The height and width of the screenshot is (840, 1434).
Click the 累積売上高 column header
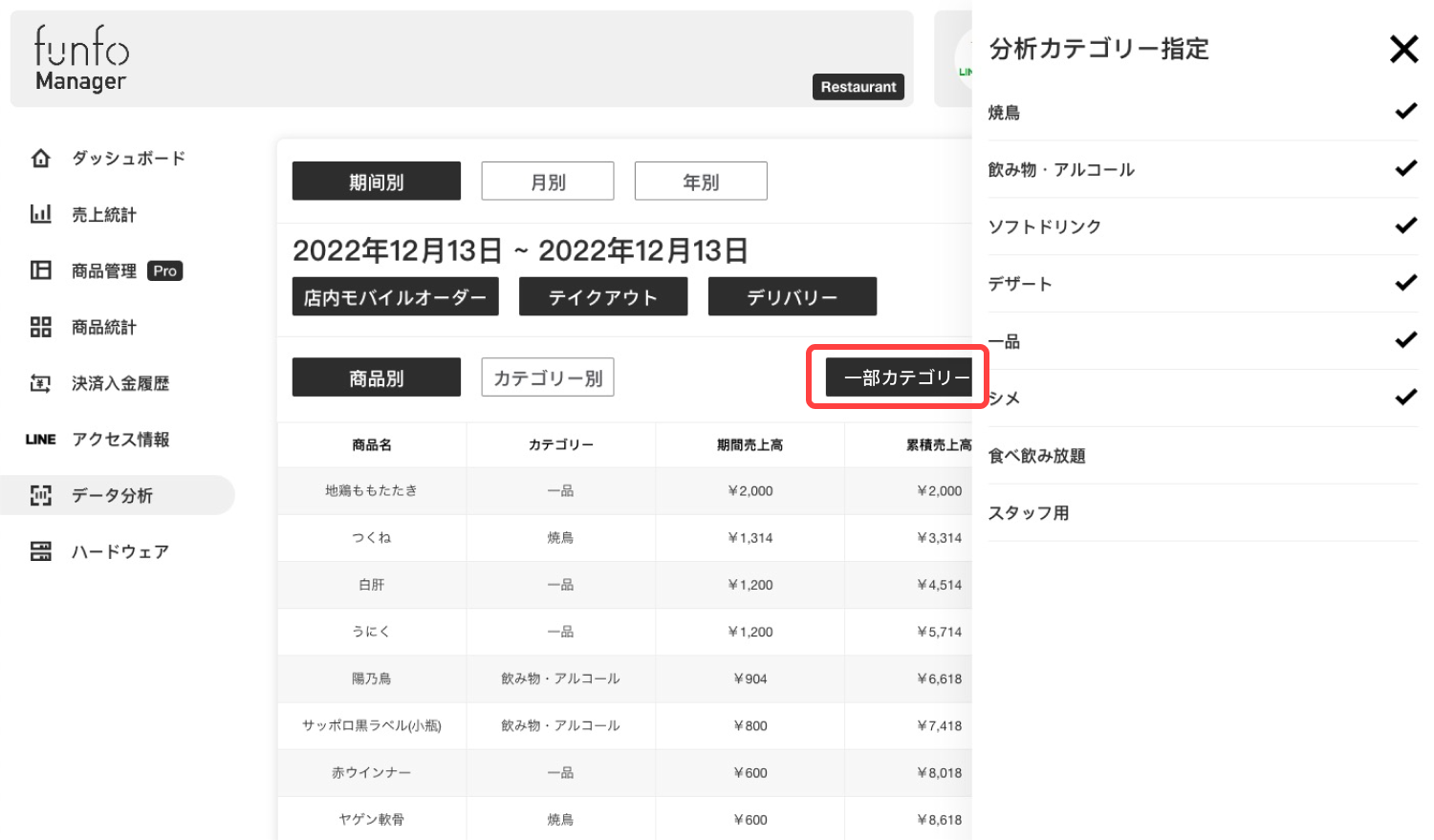coord(939,445)
